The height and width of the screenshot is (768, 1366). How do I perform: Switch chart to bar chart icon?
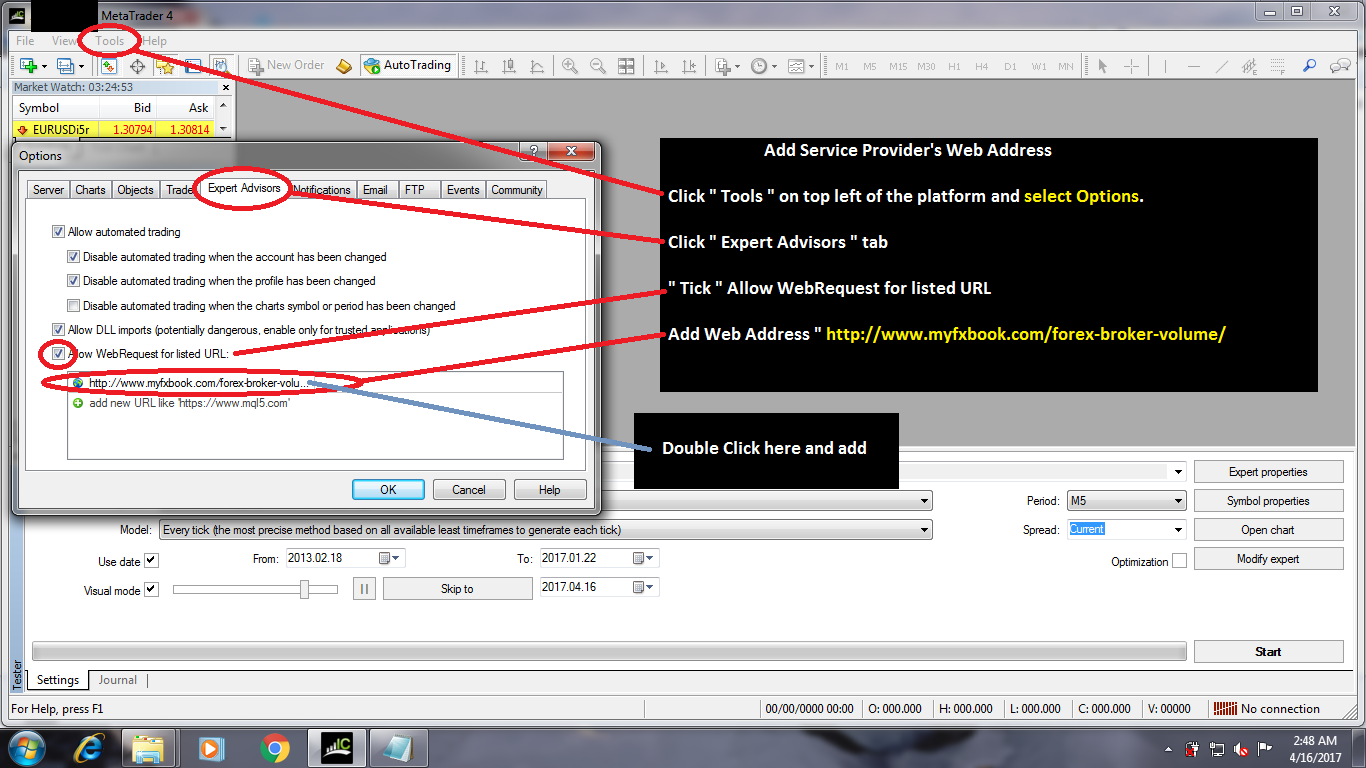[x=481, y=66]
